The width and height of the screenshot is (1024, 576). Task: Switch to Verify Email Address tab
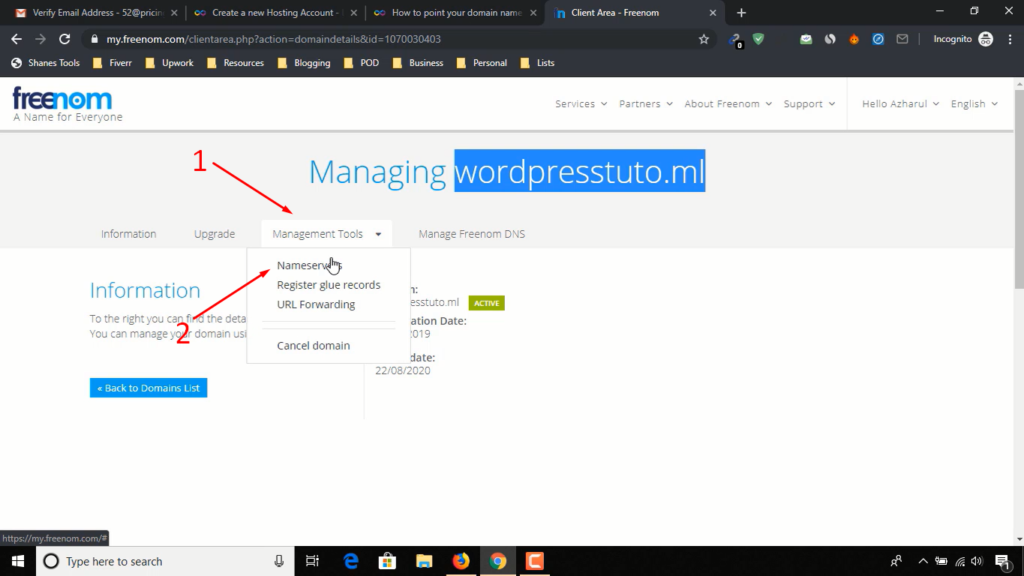(95, 12)
